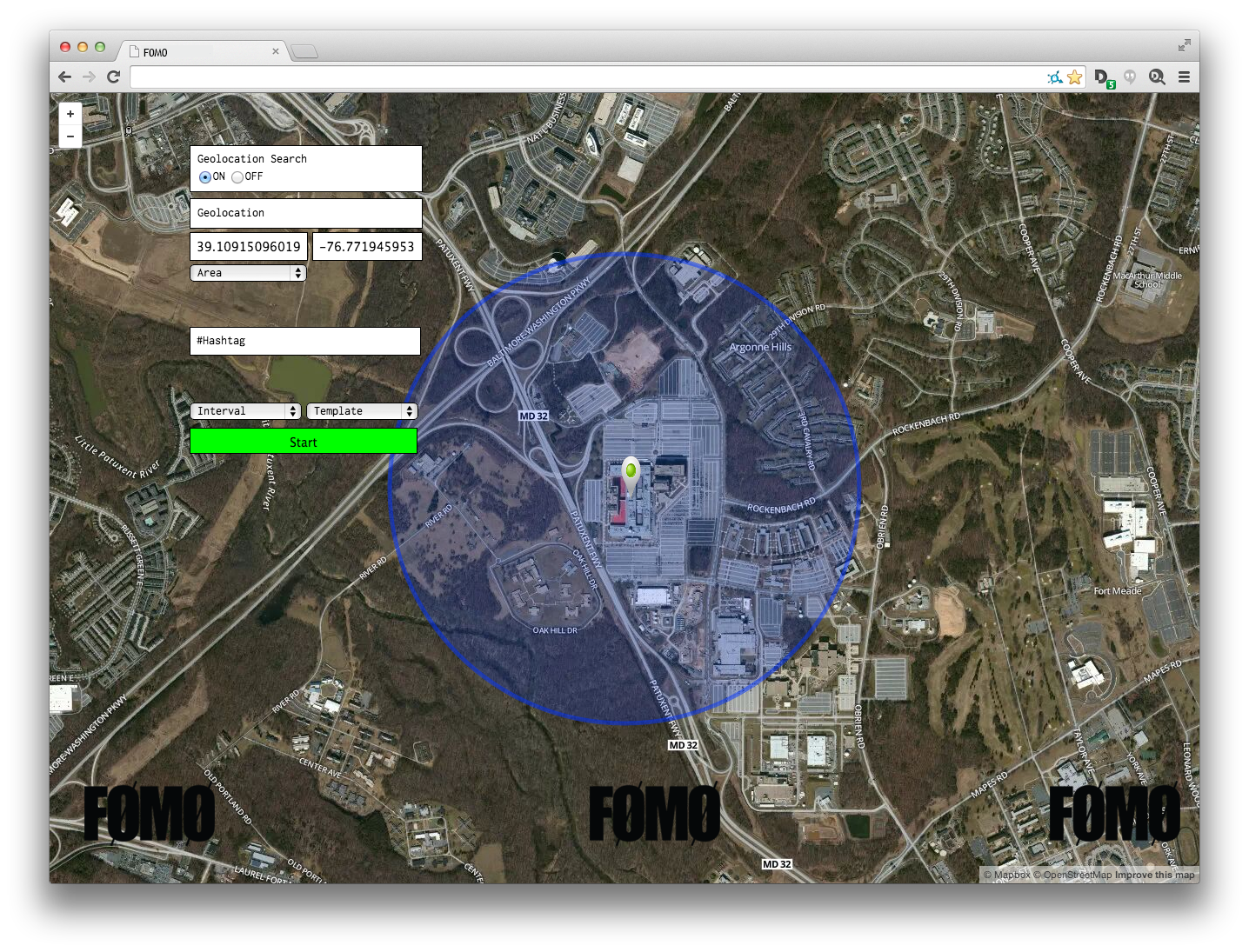The height and width of the screenshot is (952, 1249).
Task: Click the Fort Meade map label
Action: (1118, 591)
